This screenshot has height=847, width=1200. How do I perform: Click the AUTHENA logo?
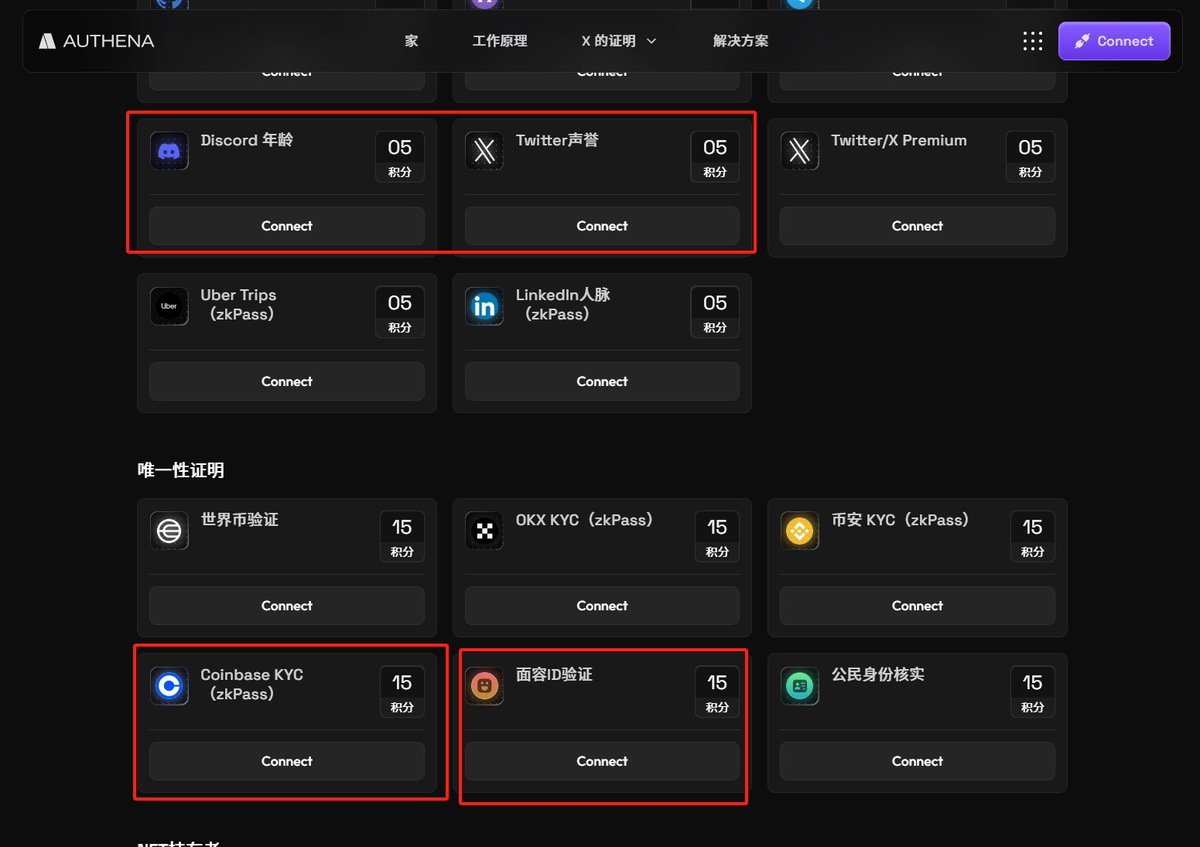coord(96,41)
